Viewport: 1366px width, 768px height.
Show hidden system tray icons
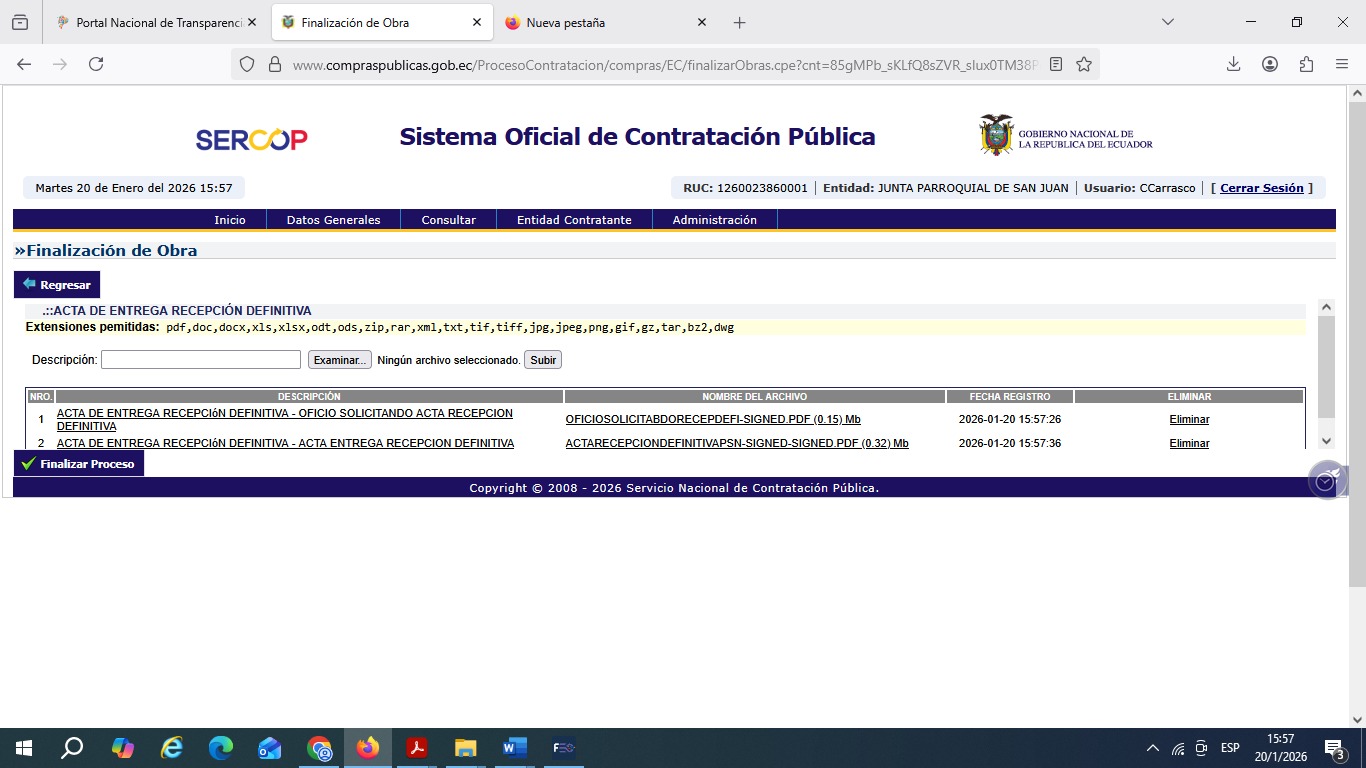(x=1152, y=748)
